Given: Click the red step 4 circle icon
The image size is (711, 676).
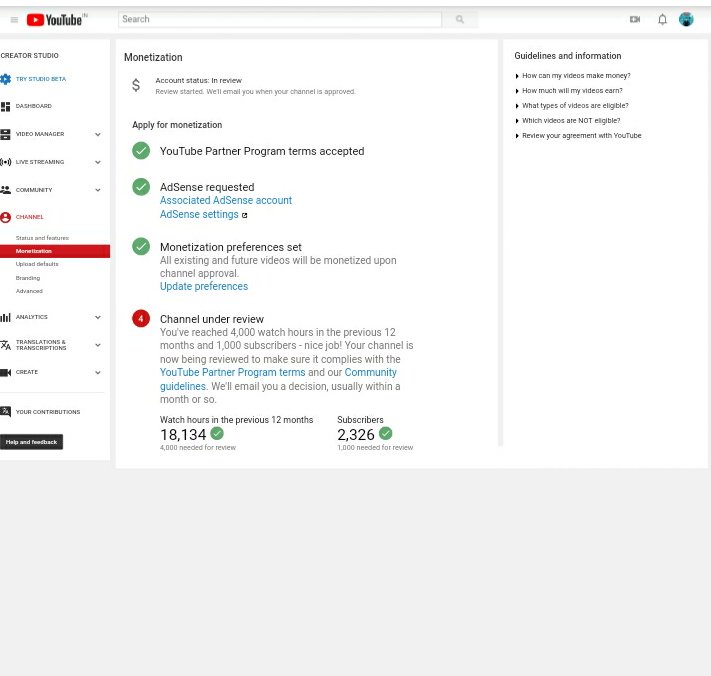Looking at the screenshot, I should (x=141, y=318).
